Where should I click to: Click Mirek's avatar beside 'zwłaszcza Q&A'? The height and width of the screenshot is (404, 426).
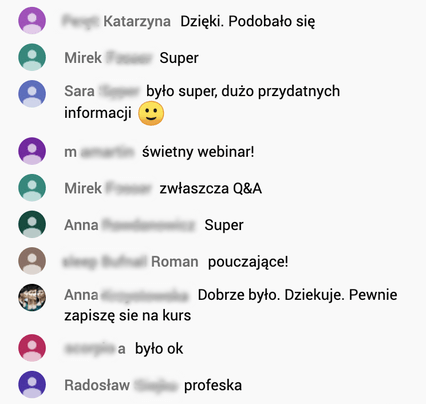(32, 188)
